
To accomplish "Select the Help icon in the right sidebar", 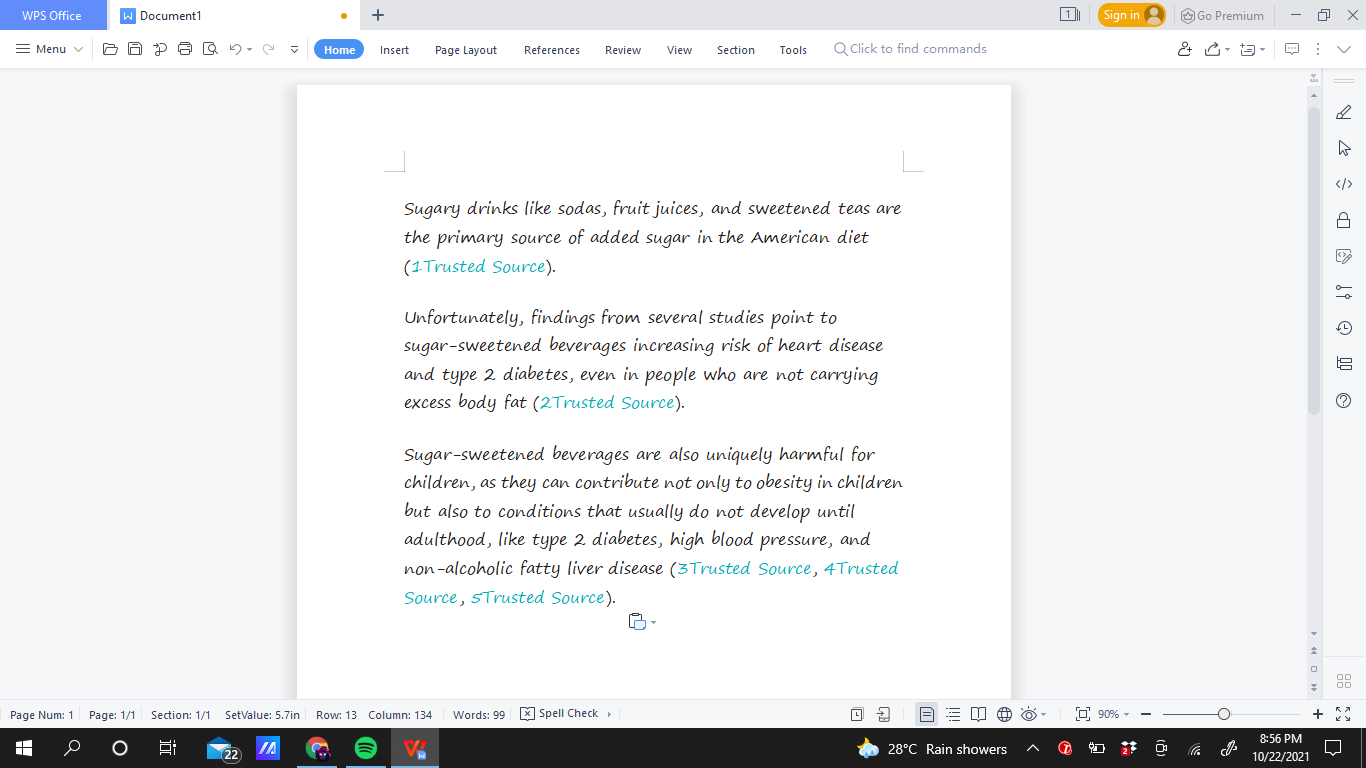I will 1344,400.
